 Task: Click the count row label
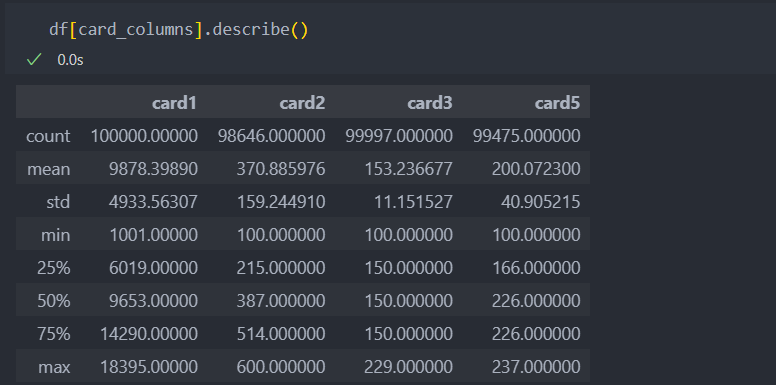click(x=48, y=136)
